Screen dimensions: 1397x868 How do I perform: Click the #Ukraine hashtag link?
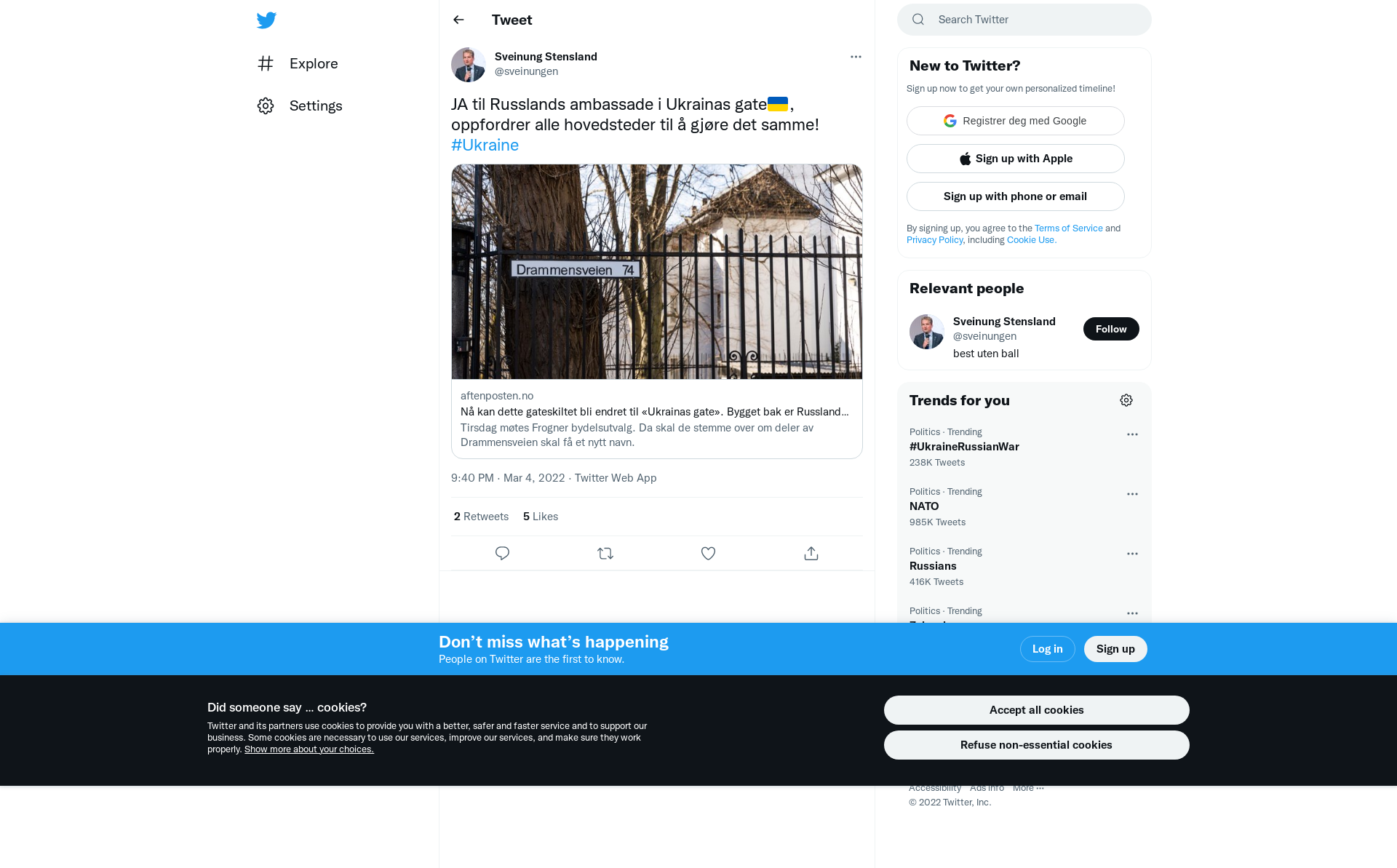coord(485,145)
